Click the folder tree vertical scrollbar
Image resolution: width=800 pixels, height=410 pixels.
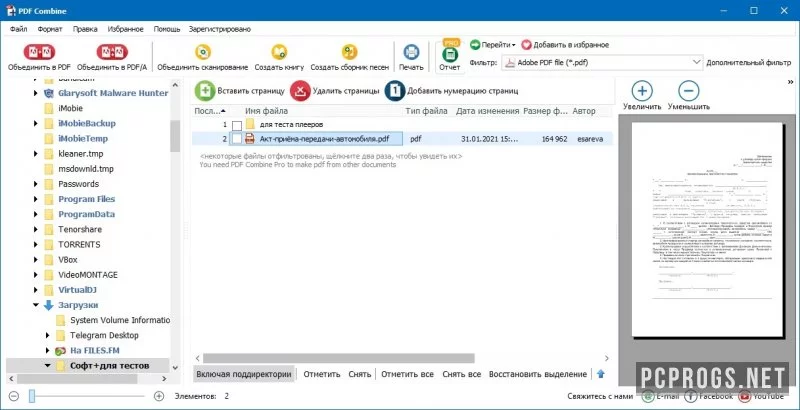click(x=175, y=136)
